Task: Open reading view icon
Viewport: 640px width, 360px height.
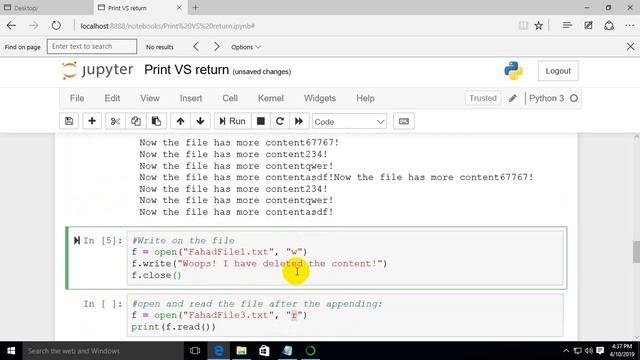Action: 523,26
